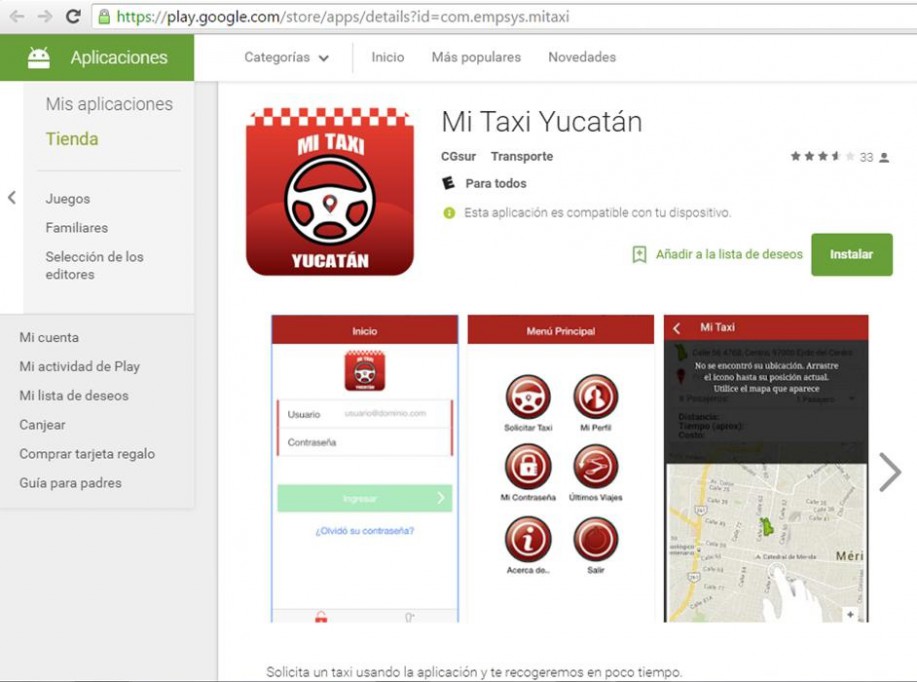
Task: Click the star rating icons
Action: click(x=822, y=156)
